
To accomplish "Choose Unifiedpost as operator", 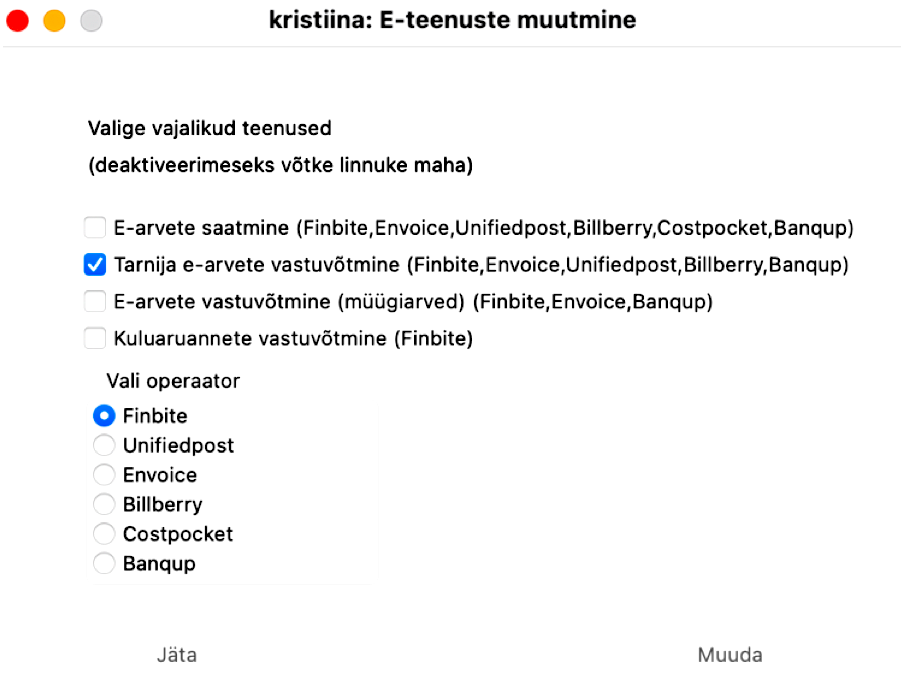I will [104, 445].
